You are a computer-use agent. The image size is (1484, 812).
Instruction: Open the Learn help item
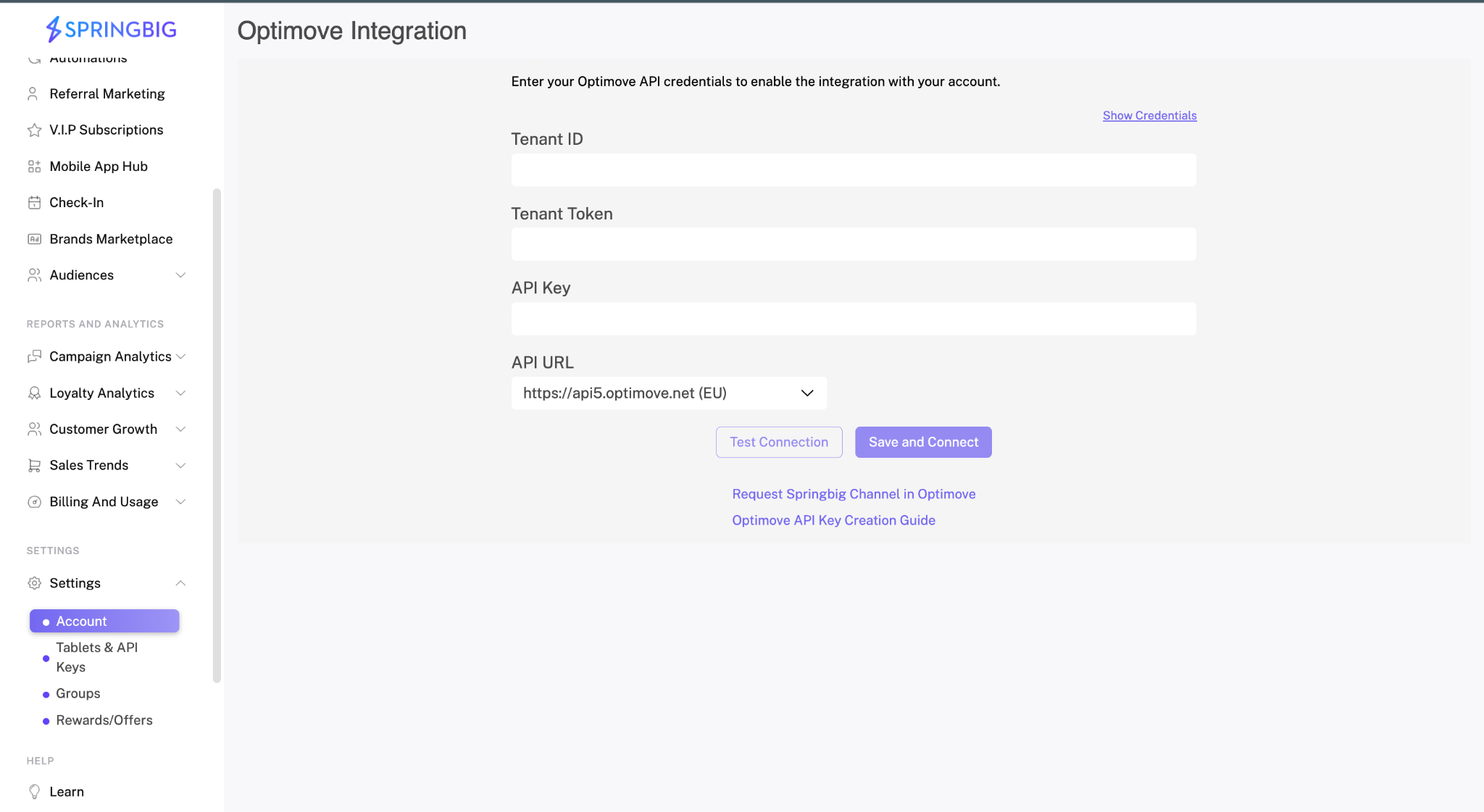(x=67, y=792)
